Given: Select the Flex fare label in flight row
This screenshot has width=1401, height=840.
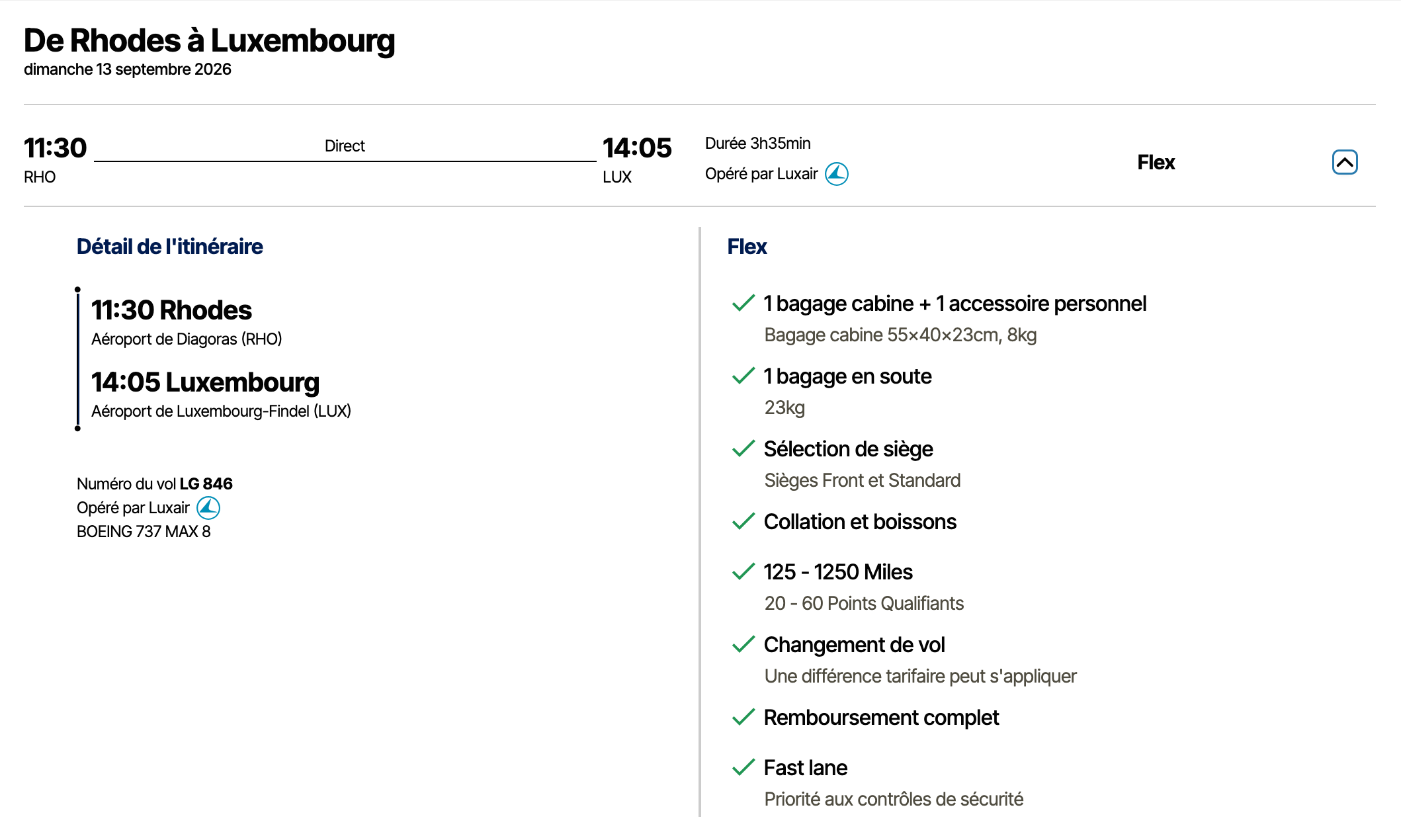Looking at the screenshot, I should click(x=1156, y=162).
